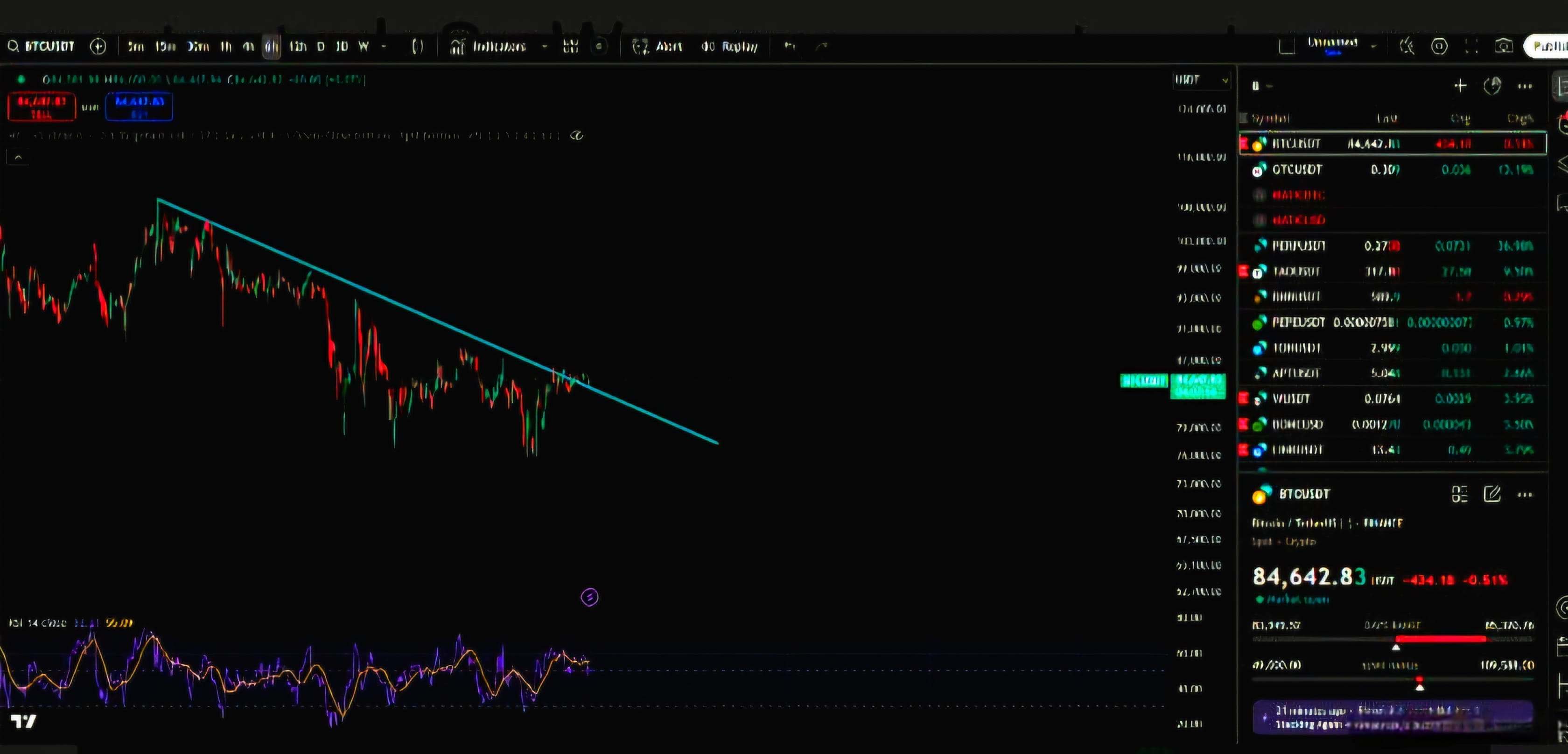This screenshot has height=754, width=1568.
Task: Click the RSI indicator legend label
Action: (37, 622)
